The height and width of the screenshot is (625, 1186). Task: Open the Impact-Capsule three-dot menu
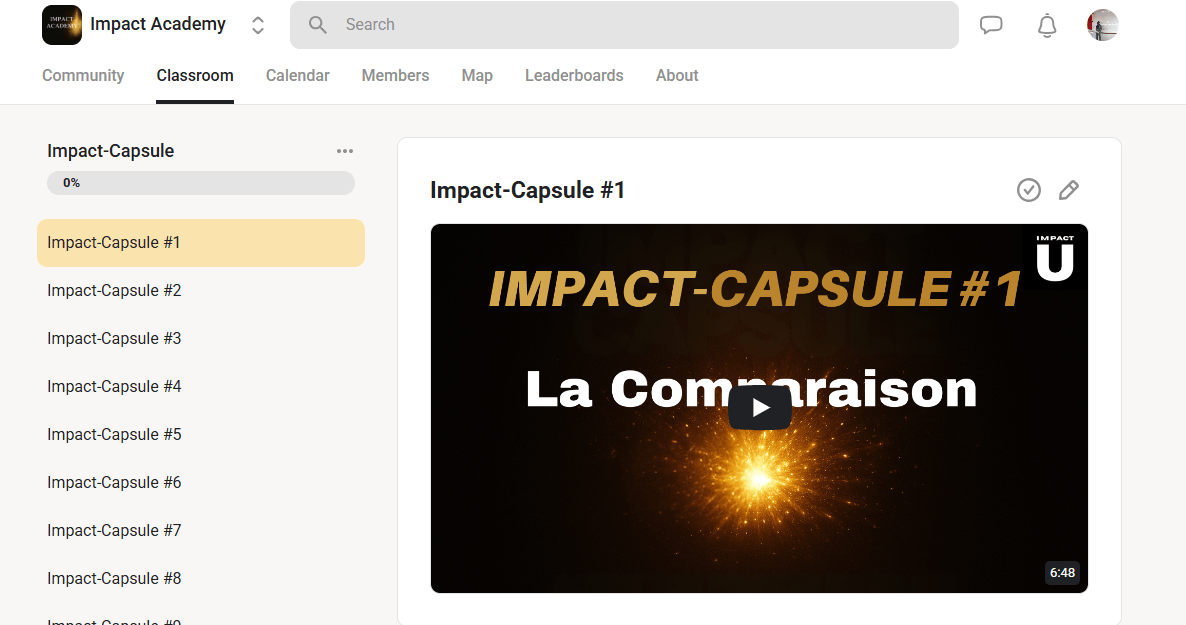(x=345, y=151)
